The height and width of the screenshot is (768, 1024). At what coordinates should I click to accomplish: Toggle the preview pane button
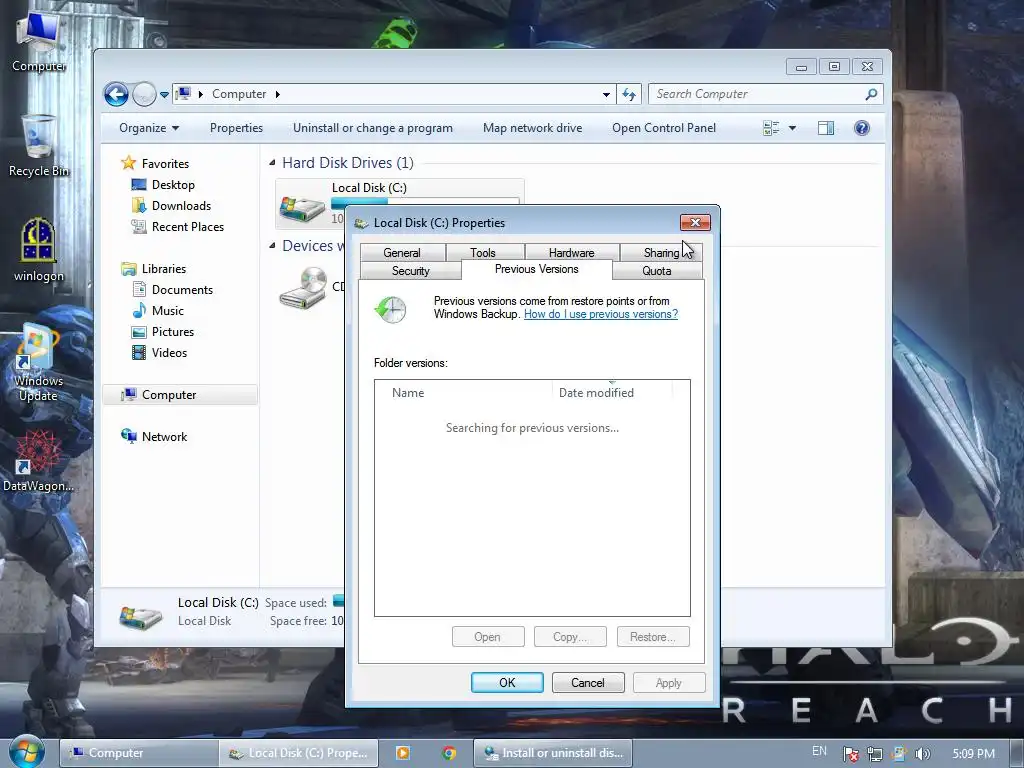pos(826,128)
